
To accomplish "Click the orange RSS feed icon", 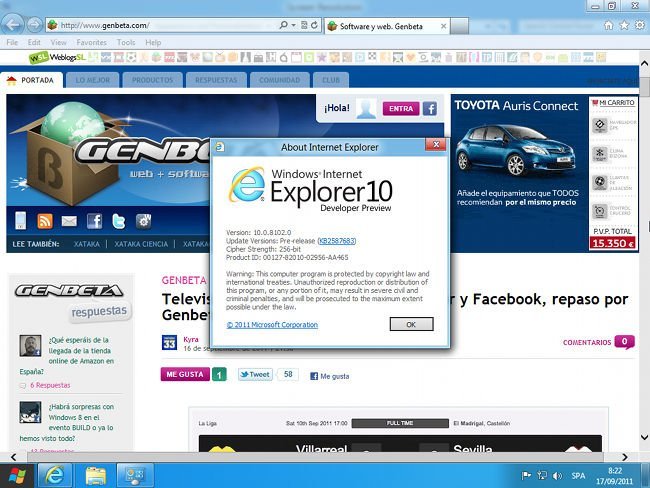I will pyautogui.click(x=45, y=221).
